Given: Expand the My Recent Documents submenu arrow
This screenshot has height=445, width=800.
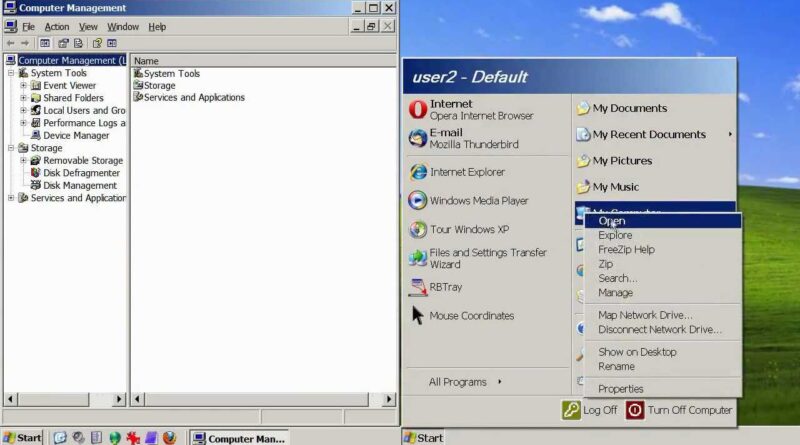Looking at the screenshot, I should [x=730, y=134].
